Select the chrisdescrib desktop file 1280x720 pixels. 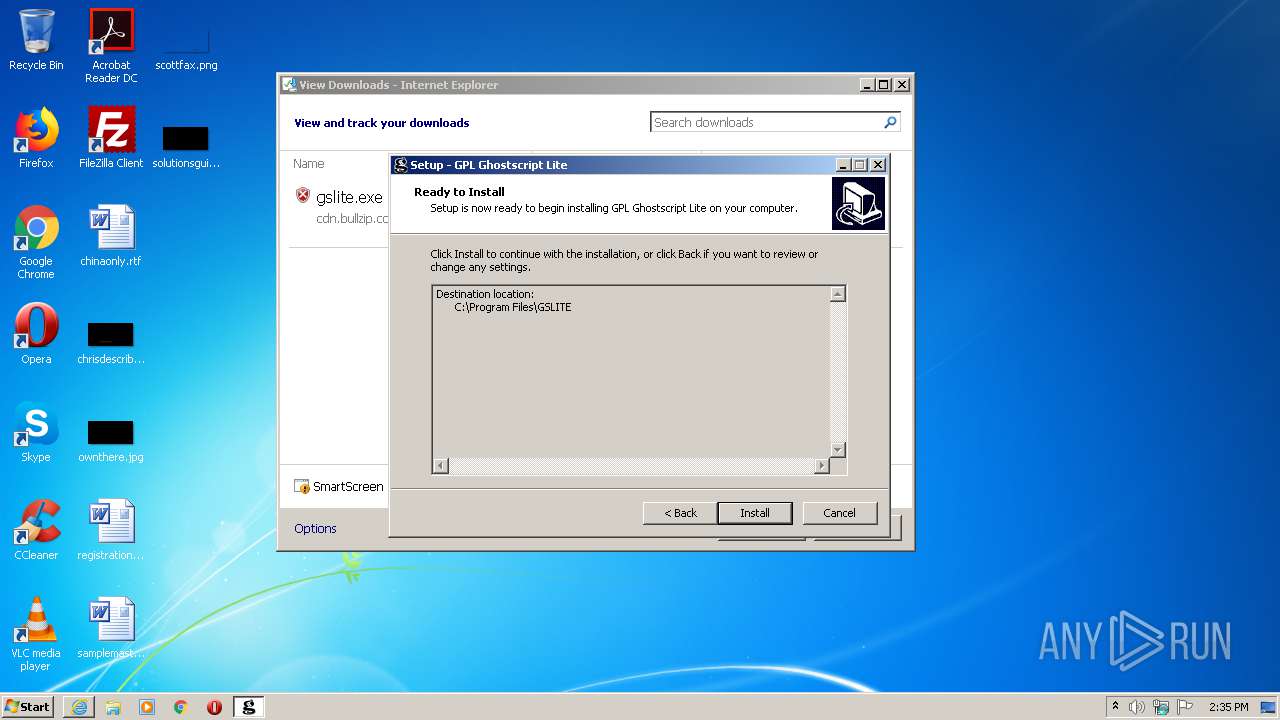pyautogui.click(x=111, y=341)
